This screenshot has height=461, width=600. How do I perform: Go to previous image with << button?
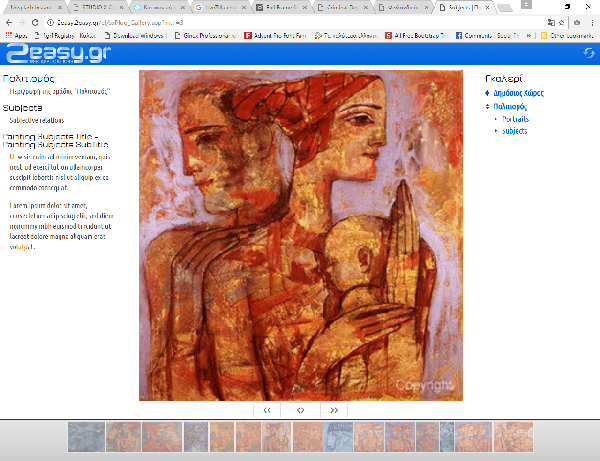coord(267,410)
